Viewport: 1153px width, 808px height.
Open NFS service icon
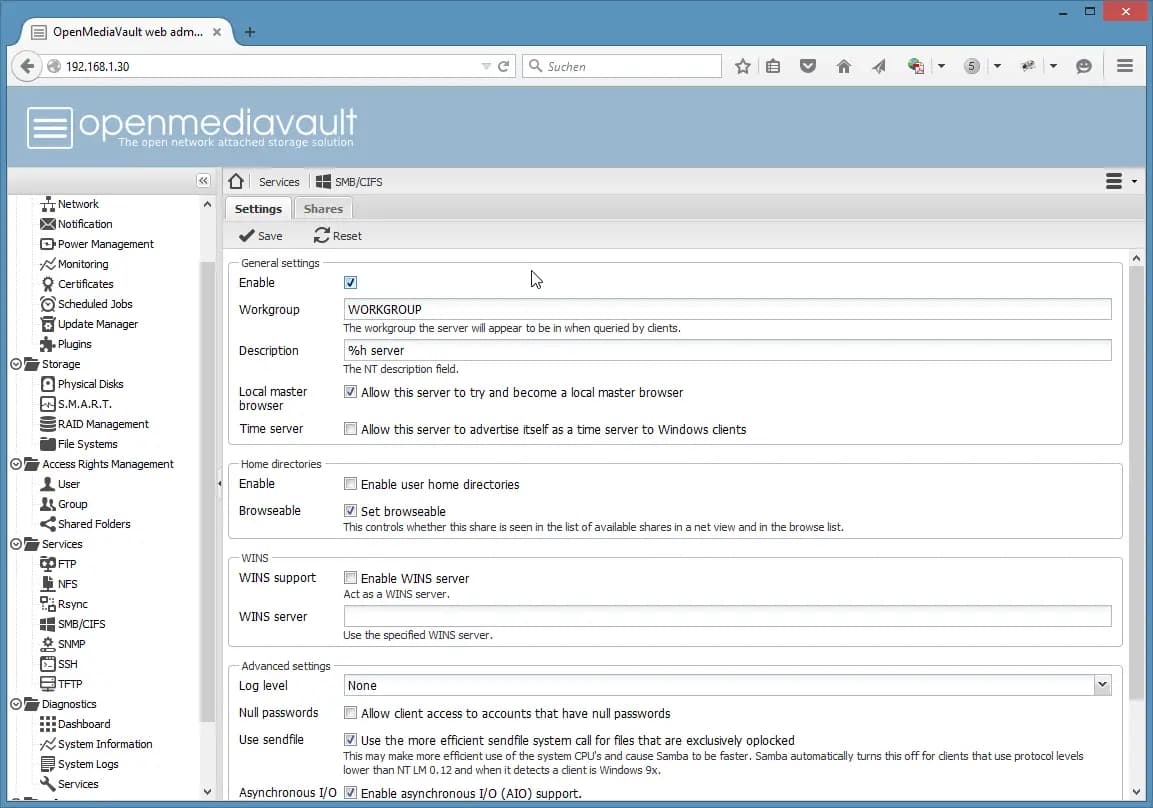(x=48, y=584)
